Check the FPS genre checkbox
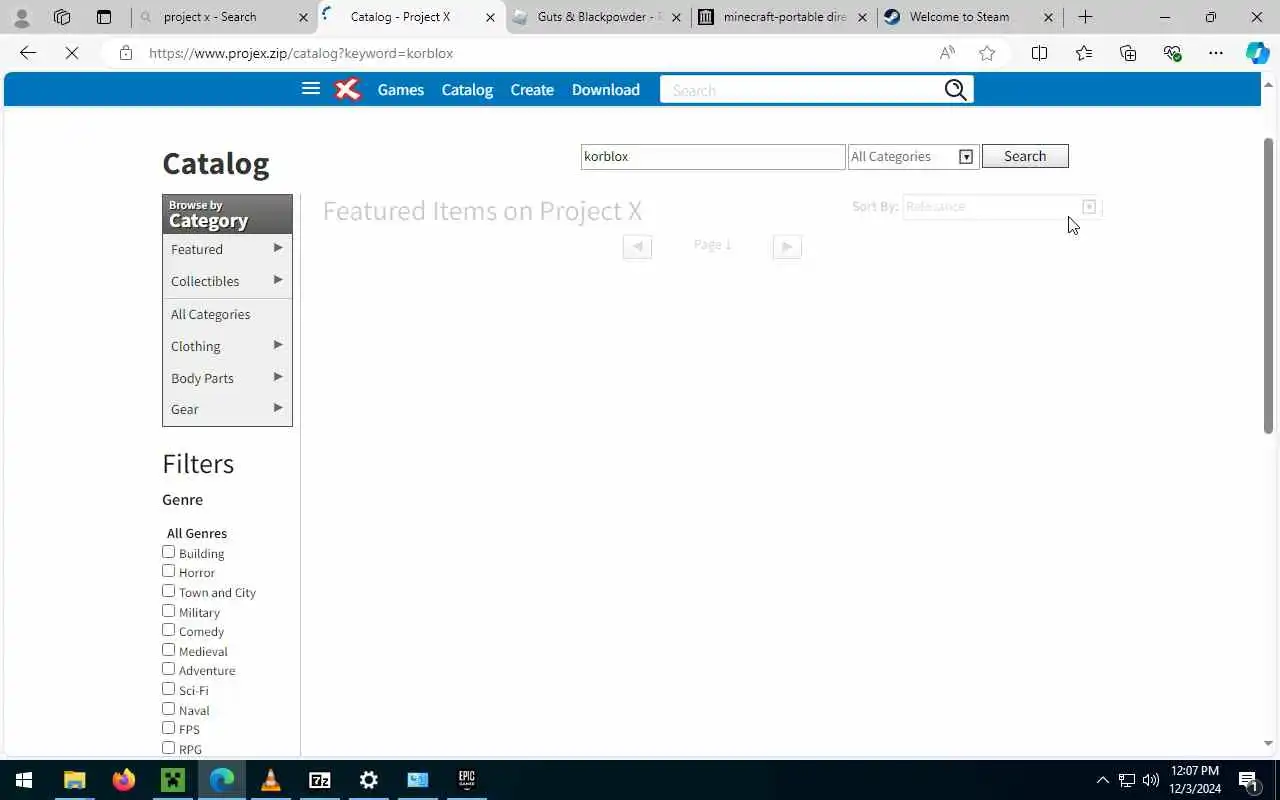 [168, 728]
